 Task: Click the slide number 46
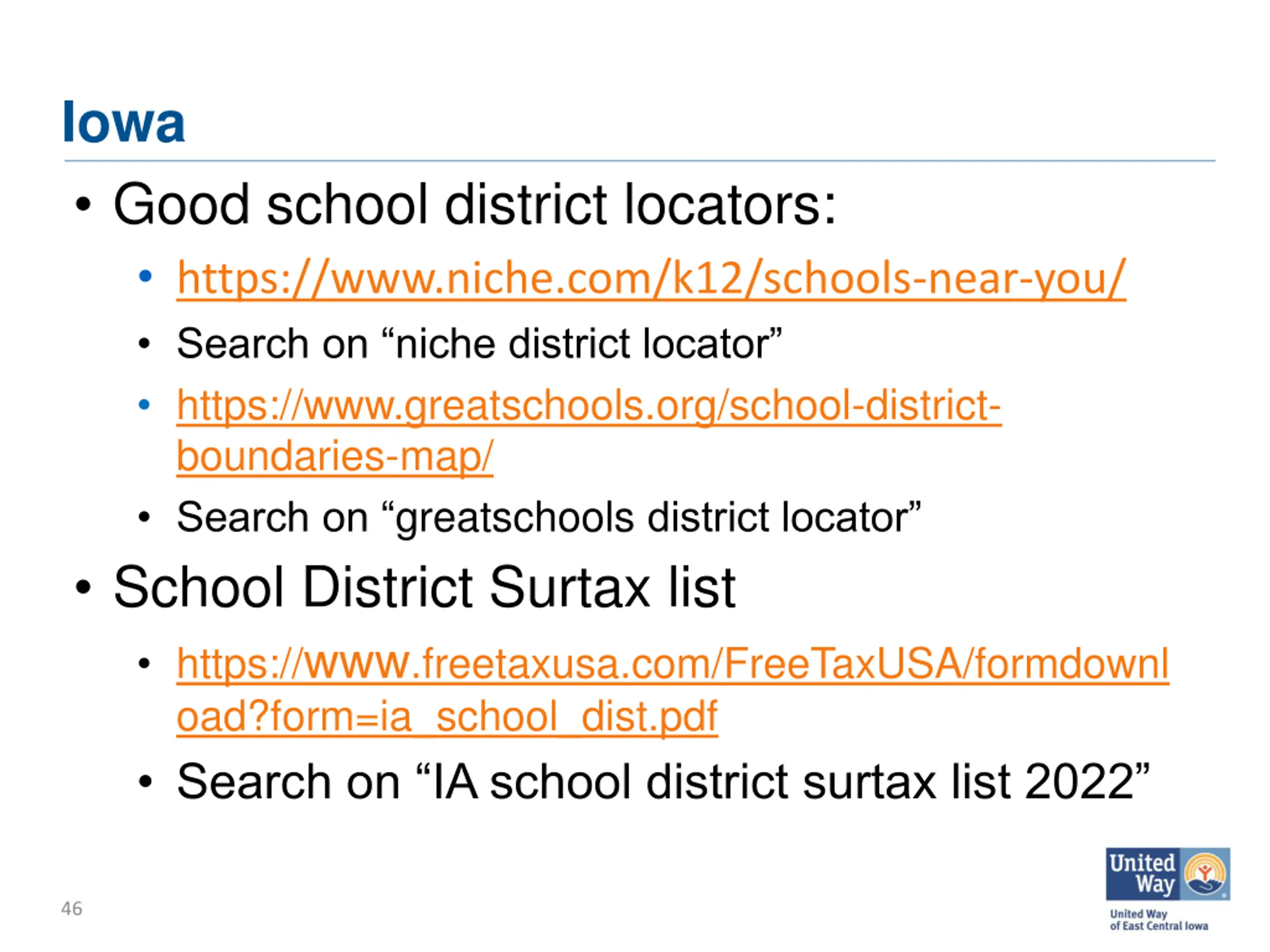(x=72, y=908)
